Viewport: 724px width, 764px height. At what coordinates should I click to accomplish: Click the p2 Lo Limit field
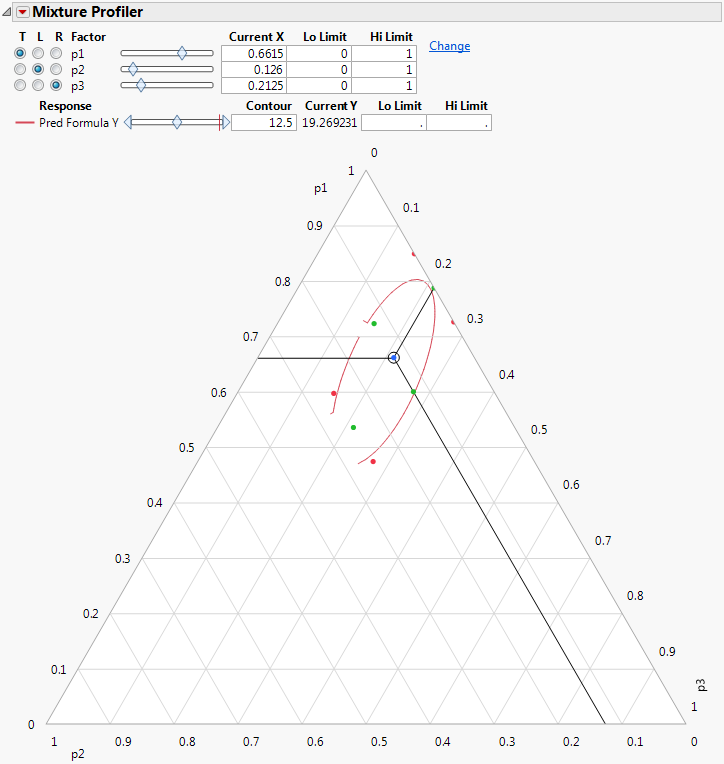pyautogui.click(x=319, y=70)
